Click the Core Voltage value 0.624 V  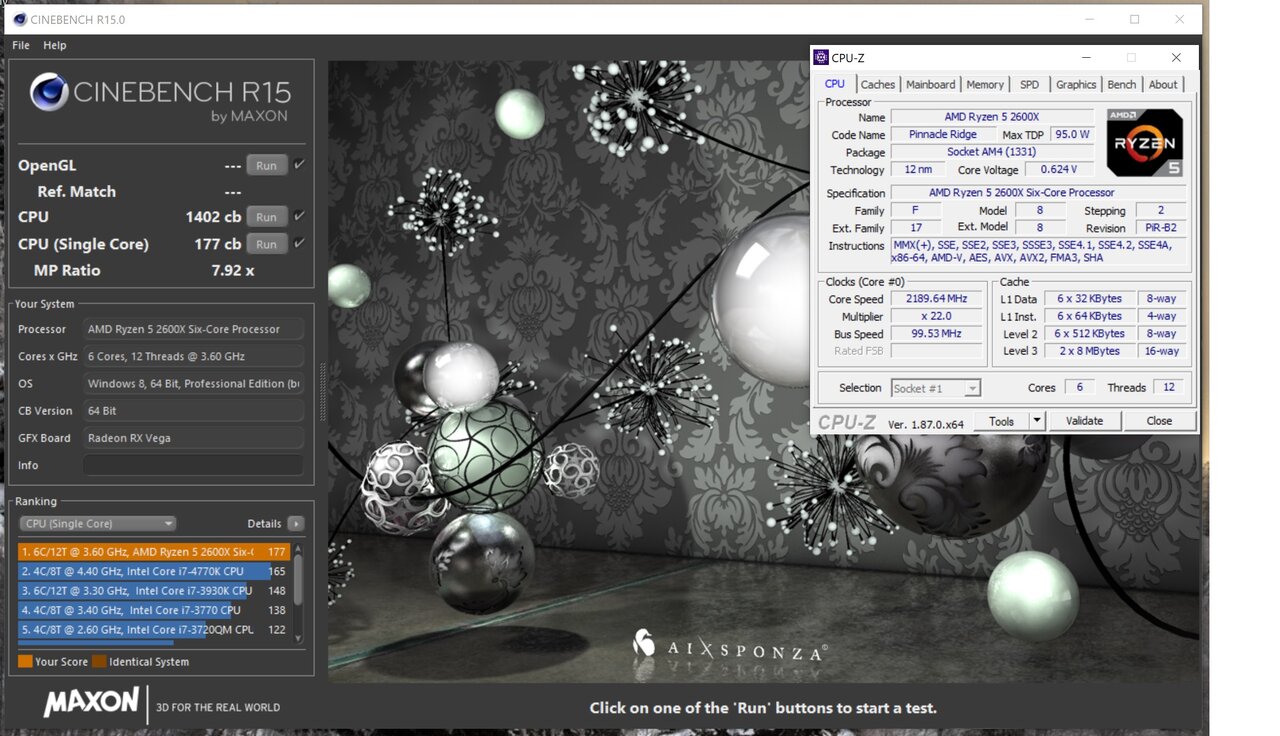[1059, 170]
